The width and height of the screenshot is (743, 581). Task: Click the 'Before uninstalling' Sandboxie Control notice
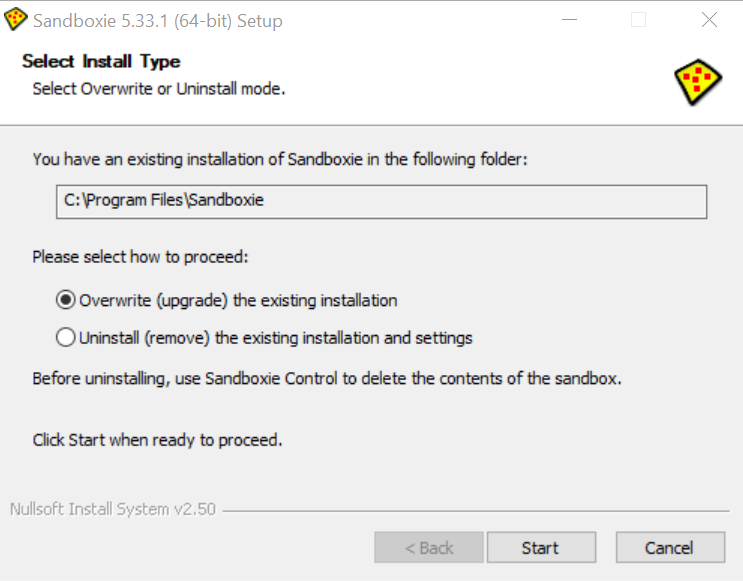point(327,379)
